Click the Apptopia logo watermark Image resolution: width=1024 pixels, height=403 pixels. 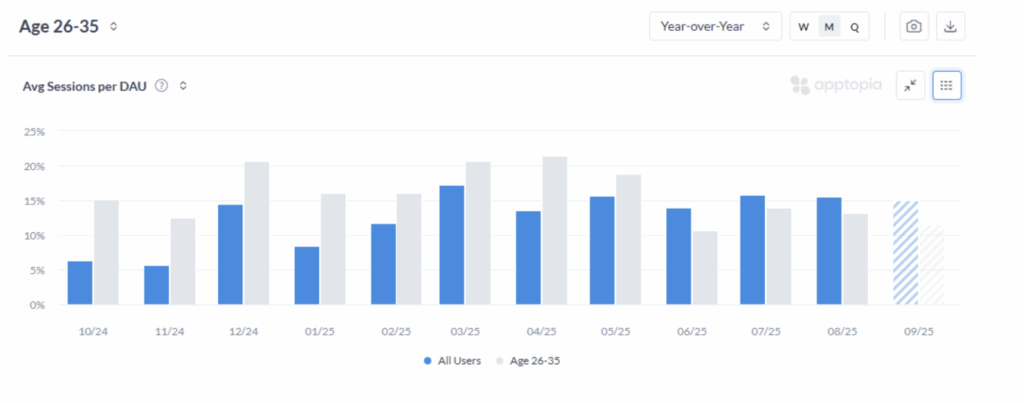click(x=835, y=85)
